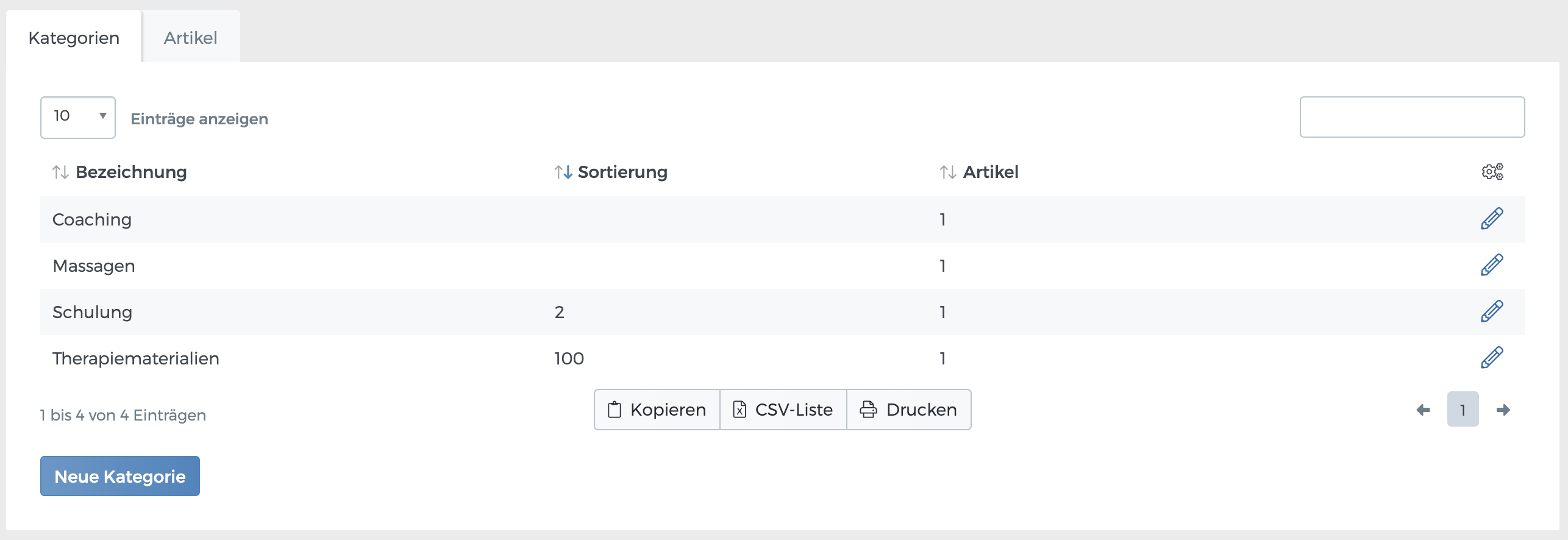This screenshot has width=1568, height=540.
Task: Expand the page size selector arrow
Action: click(102, 116)
